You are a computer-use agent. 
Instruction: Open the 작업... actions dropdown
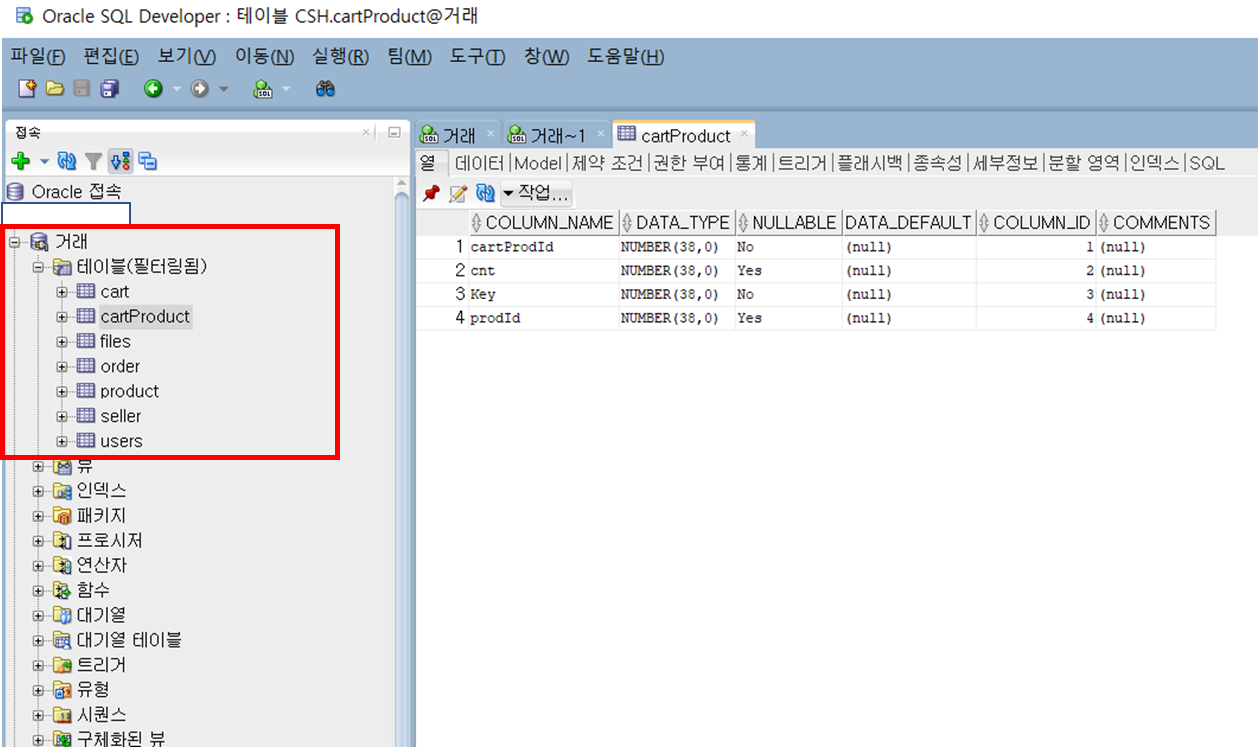pos(536,193)
